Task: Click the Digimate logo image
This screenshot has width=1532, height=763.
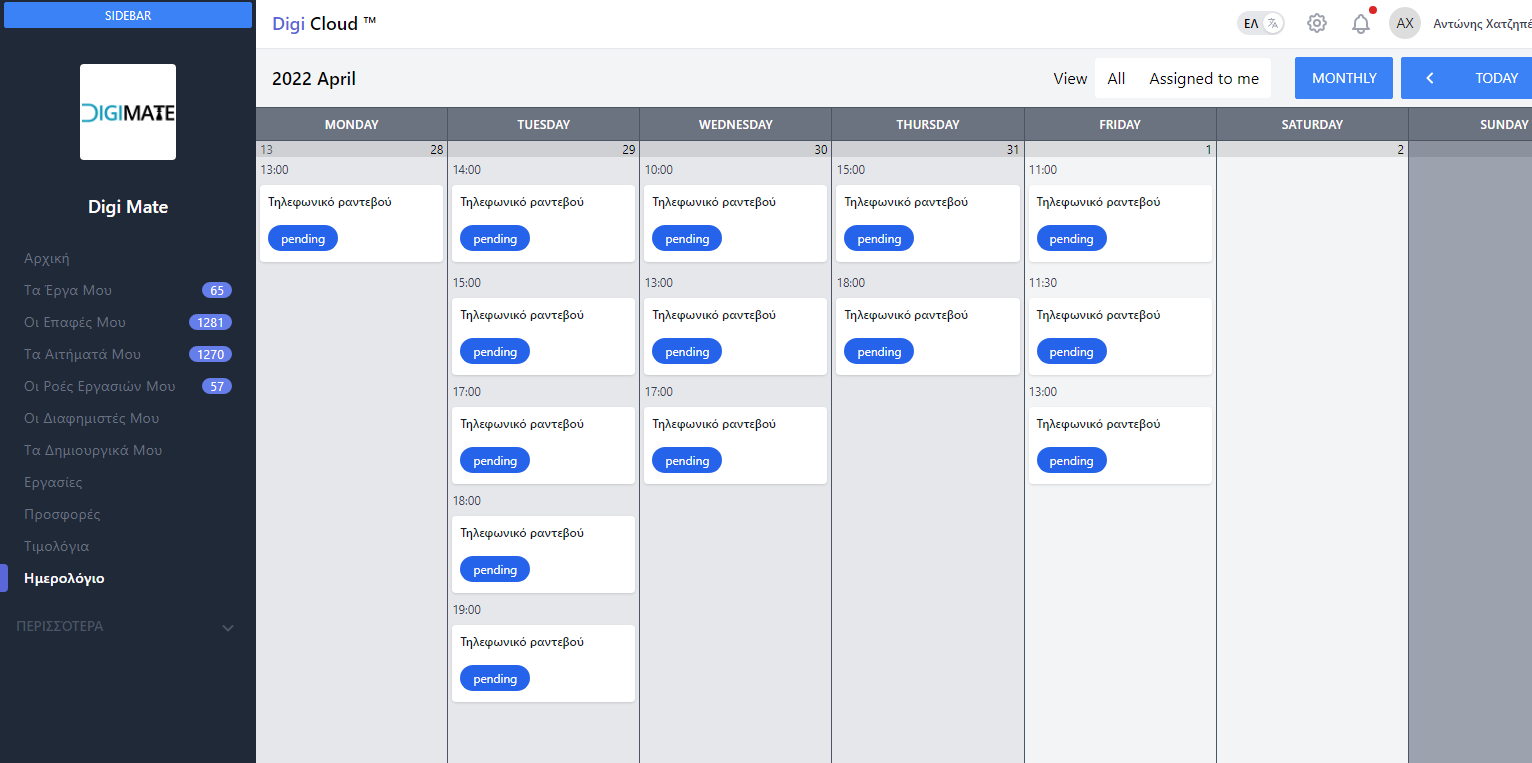Action: (x=128, y=112)
